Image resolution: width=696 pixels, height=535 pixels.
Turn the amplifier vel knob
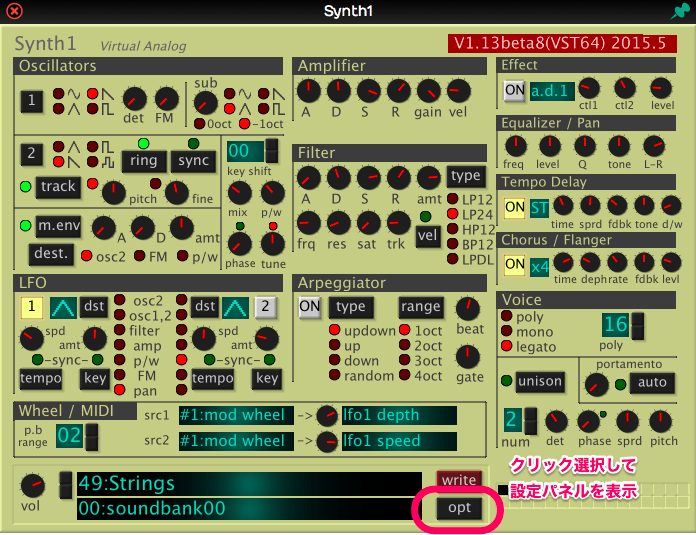click(x=458, y=91)
